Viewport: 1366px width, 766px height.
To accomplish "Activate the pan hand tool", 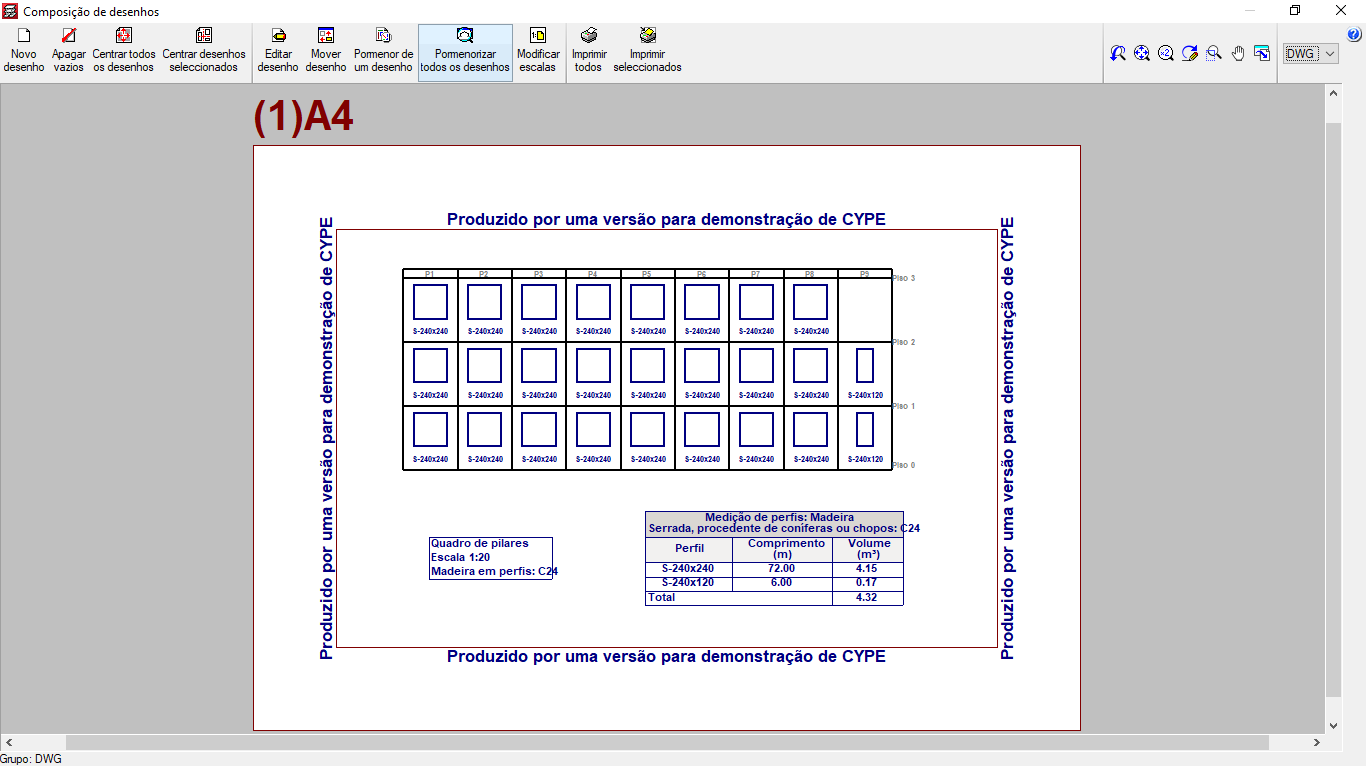I will coord(1238,53).
